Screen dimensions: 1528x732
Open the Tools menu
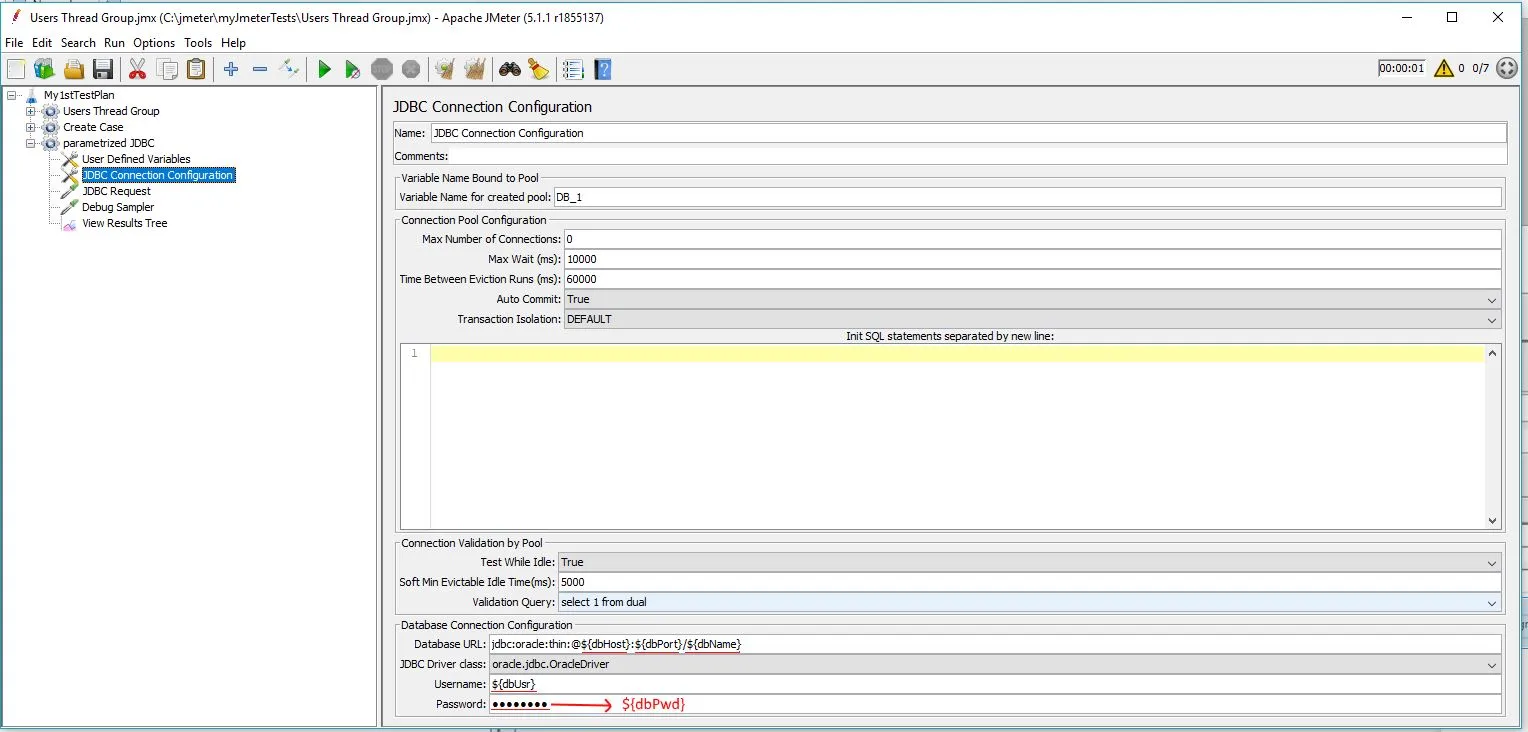[x=198, y=43]
